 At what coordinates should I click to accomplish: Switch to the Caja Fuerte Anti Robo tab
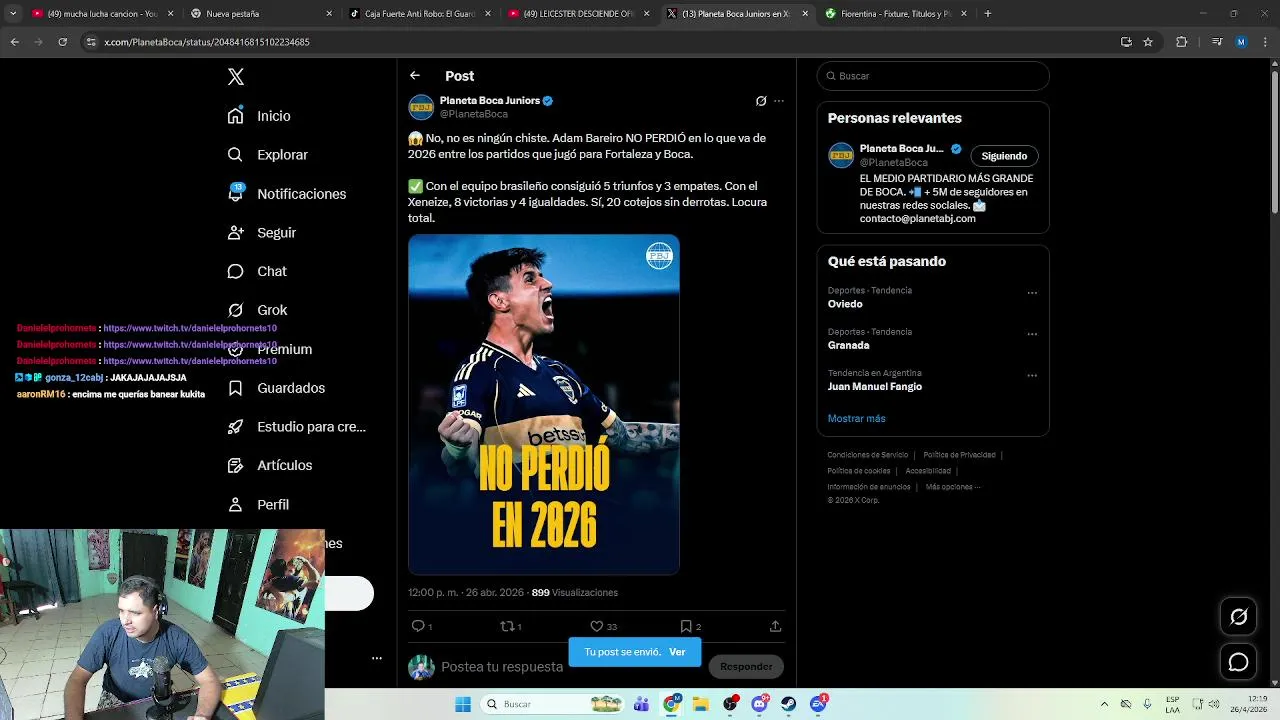pos(420,14)
